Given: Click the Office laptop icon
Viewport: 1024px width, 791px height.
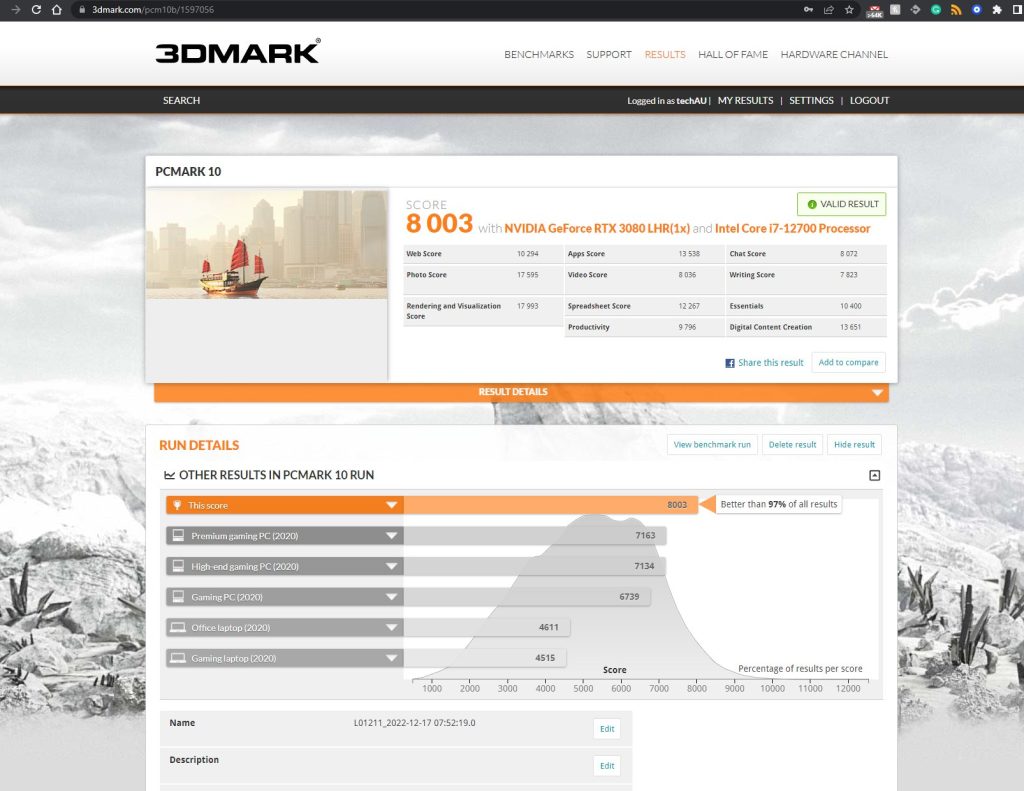Looking at the screenshot, I should click(x=178, y=627).
